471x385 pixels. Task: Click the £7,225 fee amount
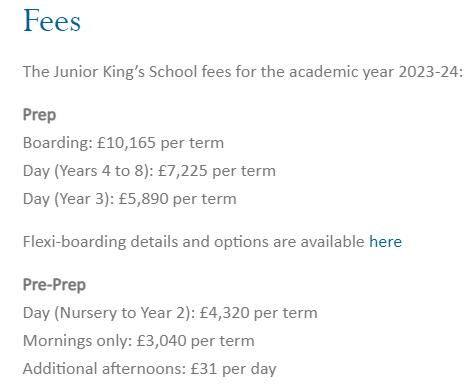(x=183, y=171)
